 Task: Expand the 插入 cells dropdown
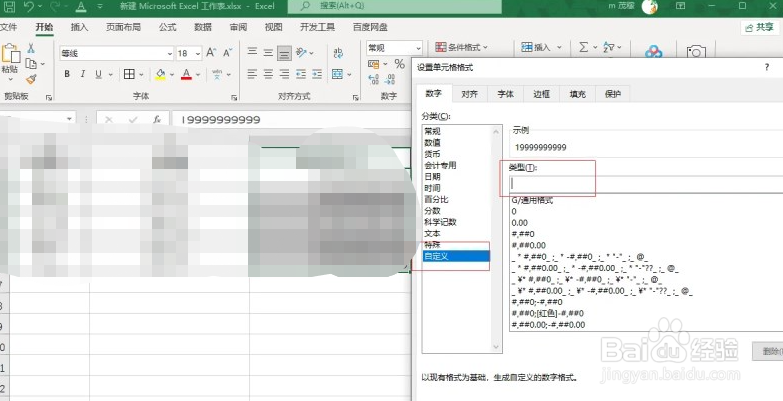pos(559,47)
